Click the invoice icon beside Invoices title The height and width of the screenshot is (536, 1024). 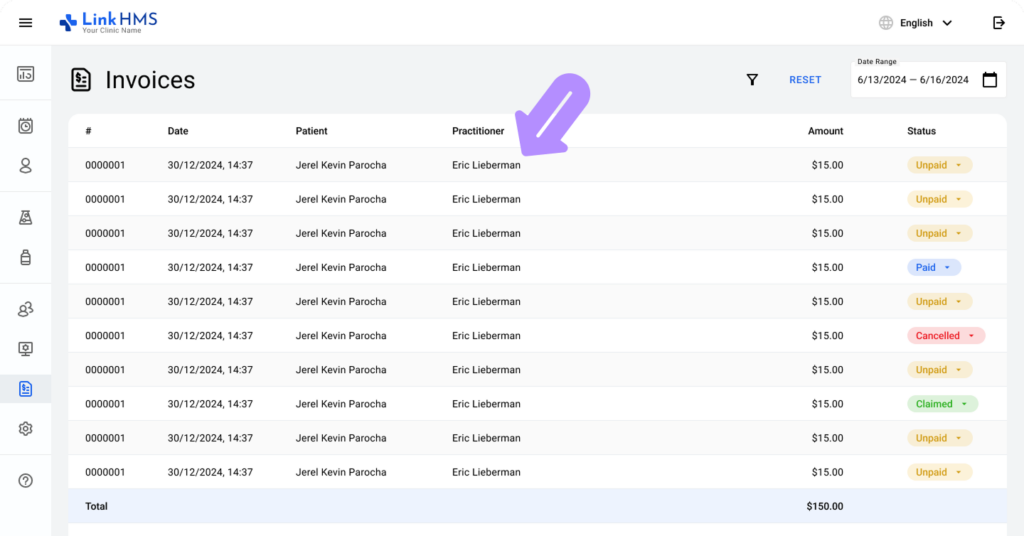click(81, 80)
